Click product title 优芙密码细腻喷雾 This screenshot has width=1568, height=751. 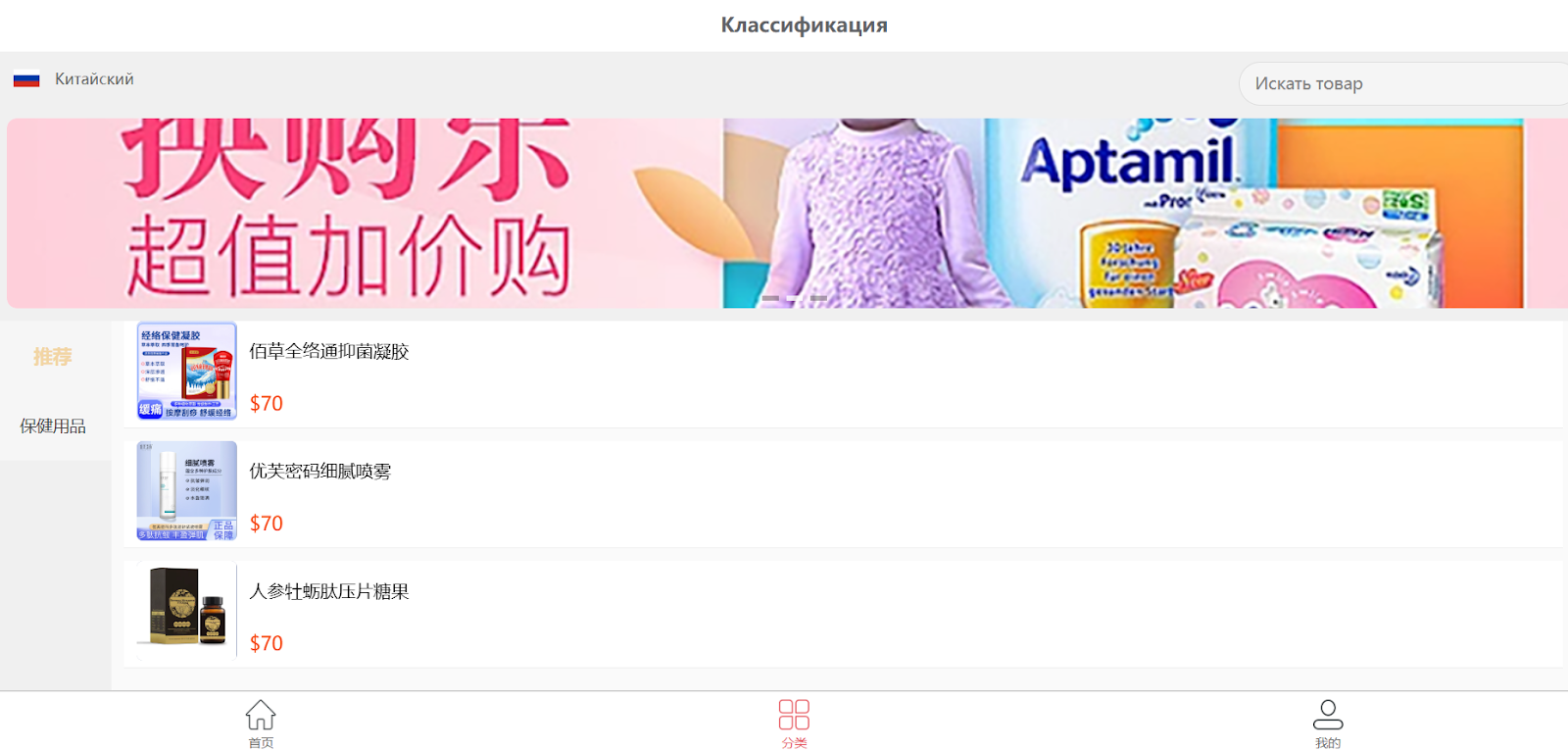tap(320, 472)
